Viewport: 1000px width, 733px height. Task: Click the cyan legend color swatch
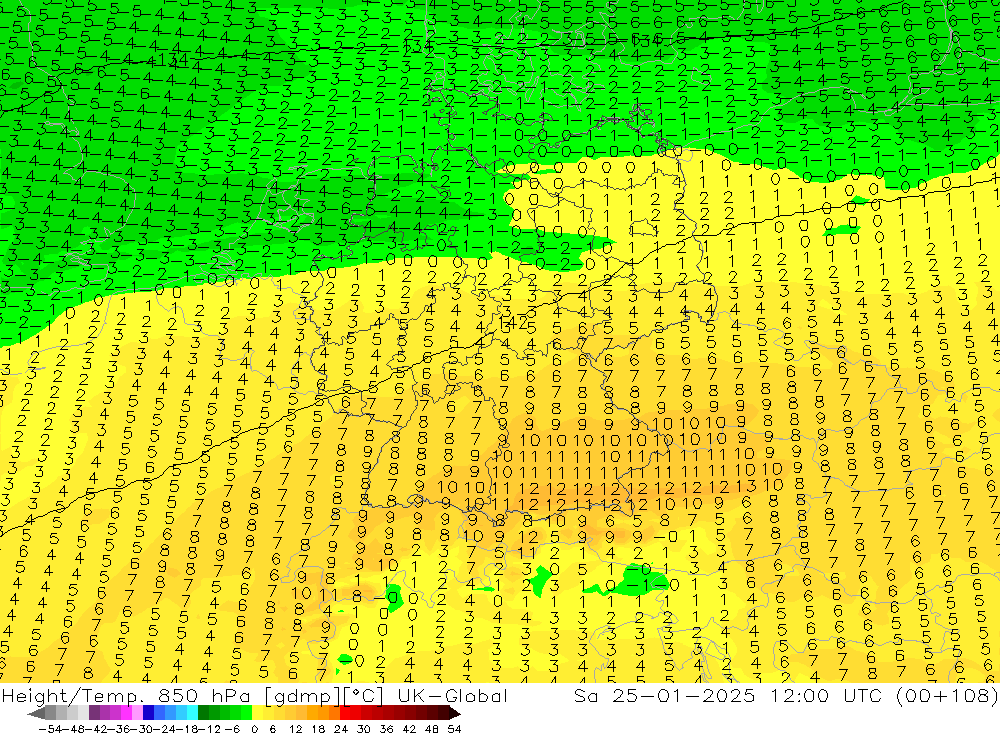click(x=192, y=713)
